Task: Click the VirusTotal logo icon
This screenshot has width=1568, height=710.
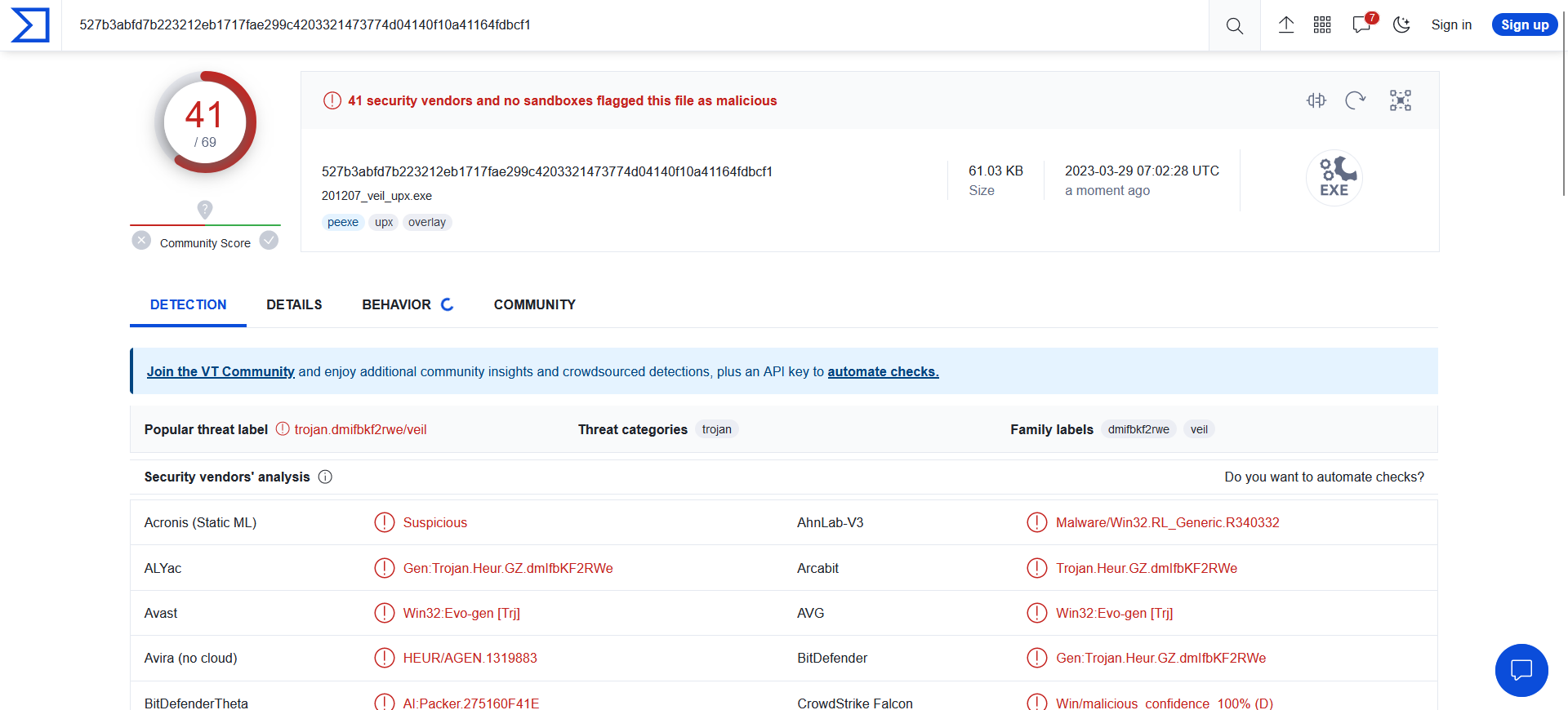Action: [30, 25]
